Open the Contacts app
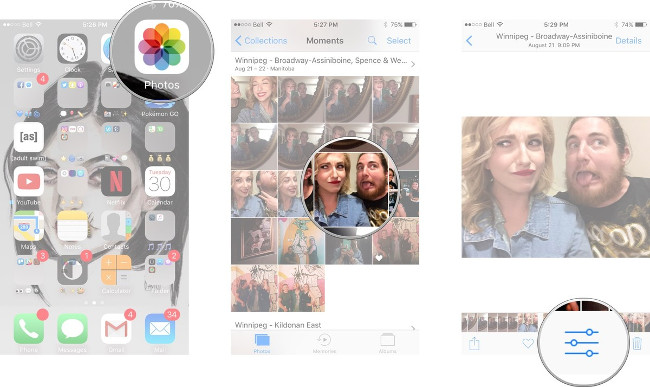 [x=116, y=225]
